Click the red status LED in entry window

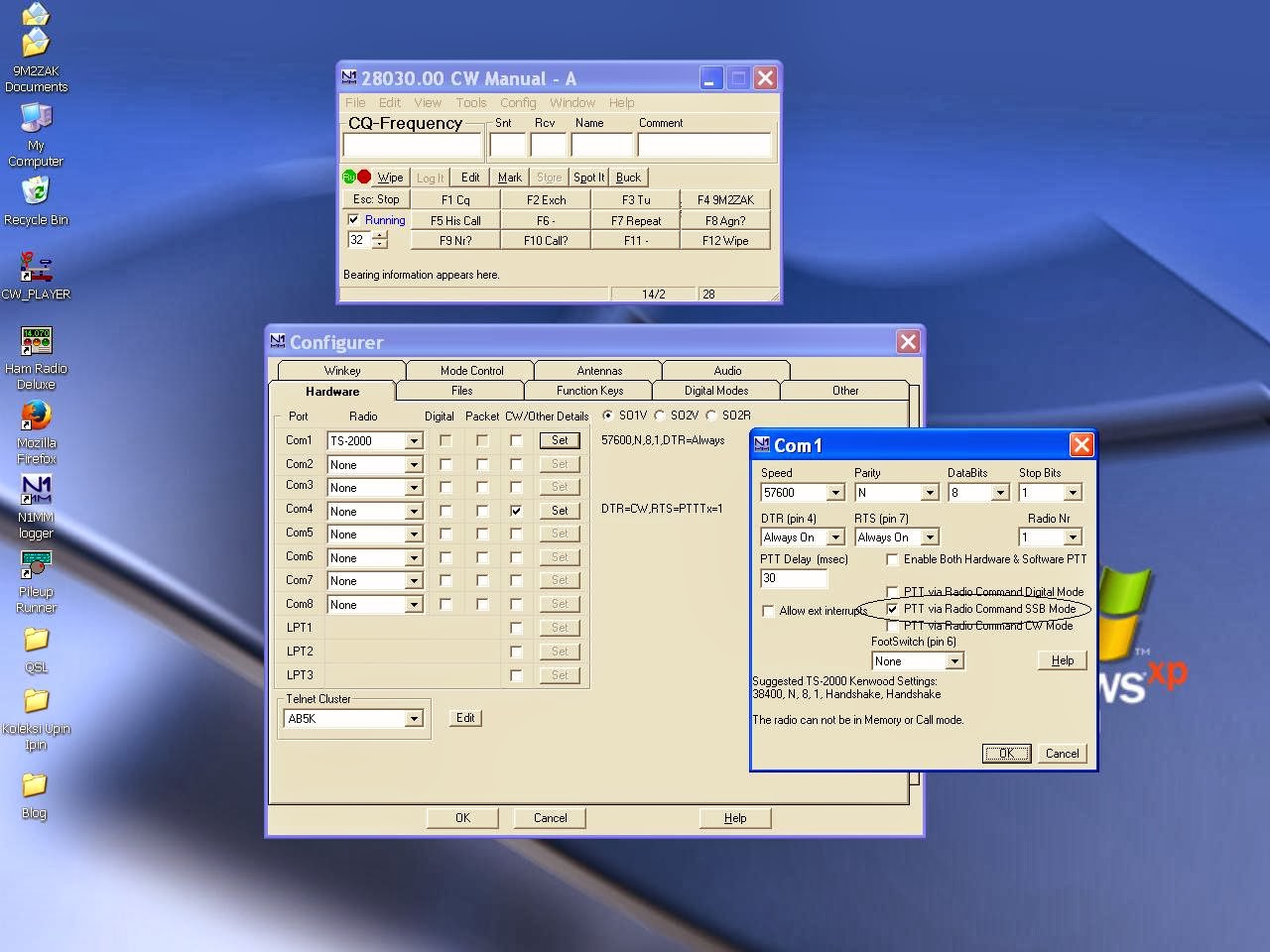click(364, 178)
